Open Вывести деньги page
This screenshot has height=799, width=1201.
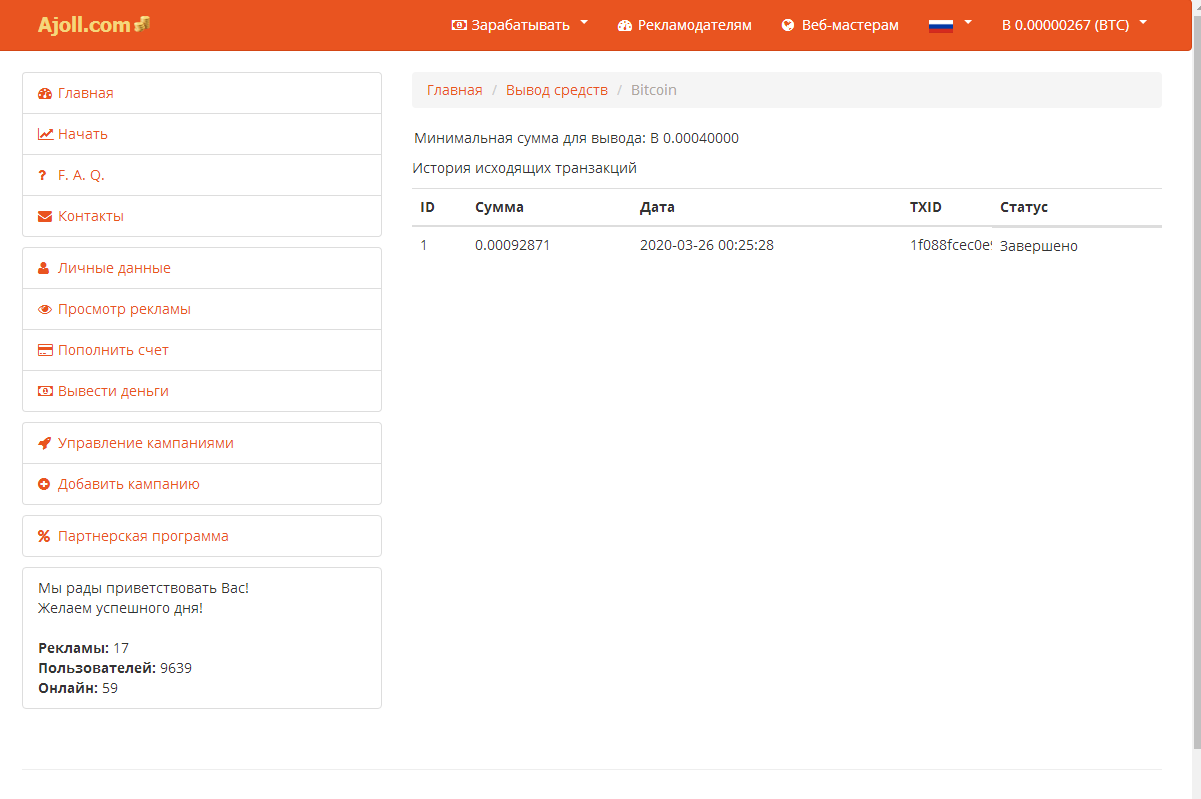[x=202, y=391]
